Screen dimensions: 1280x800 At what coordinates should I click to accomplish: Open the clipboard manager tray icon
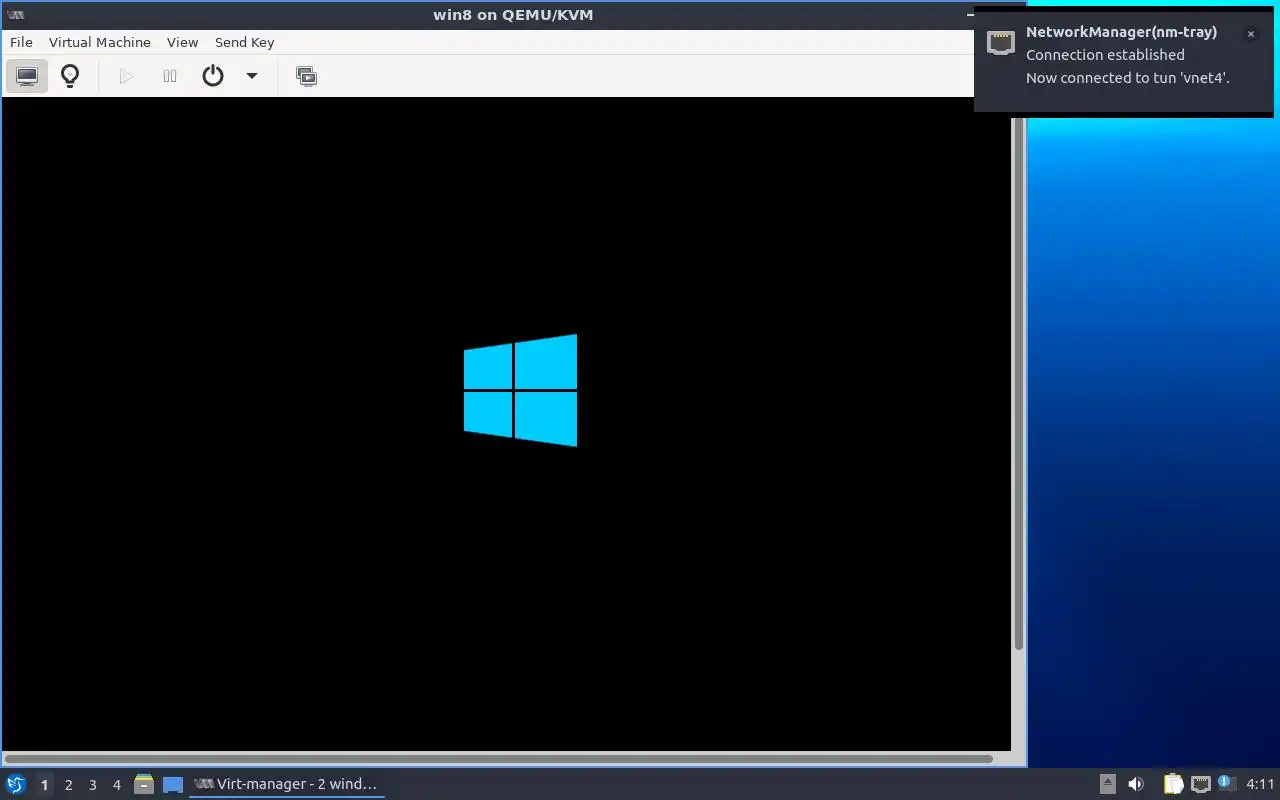coord(1173,784)
